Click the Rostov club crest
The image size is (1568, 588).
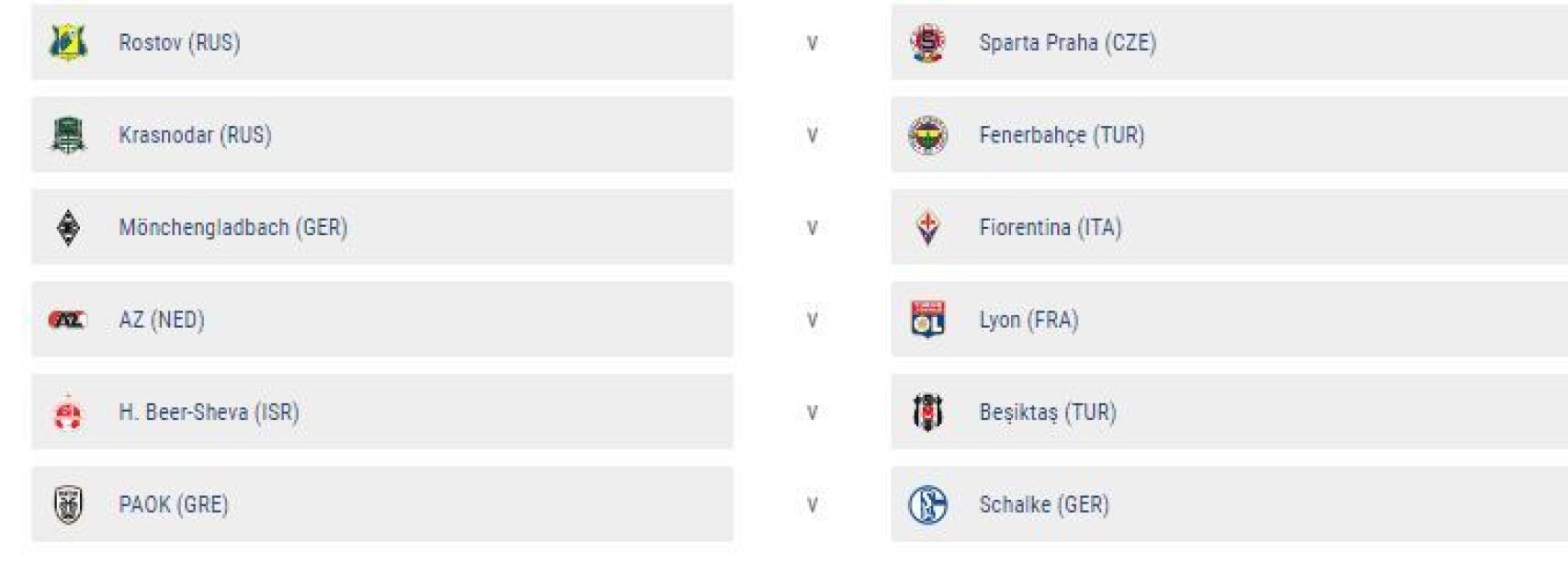point(68,42)
